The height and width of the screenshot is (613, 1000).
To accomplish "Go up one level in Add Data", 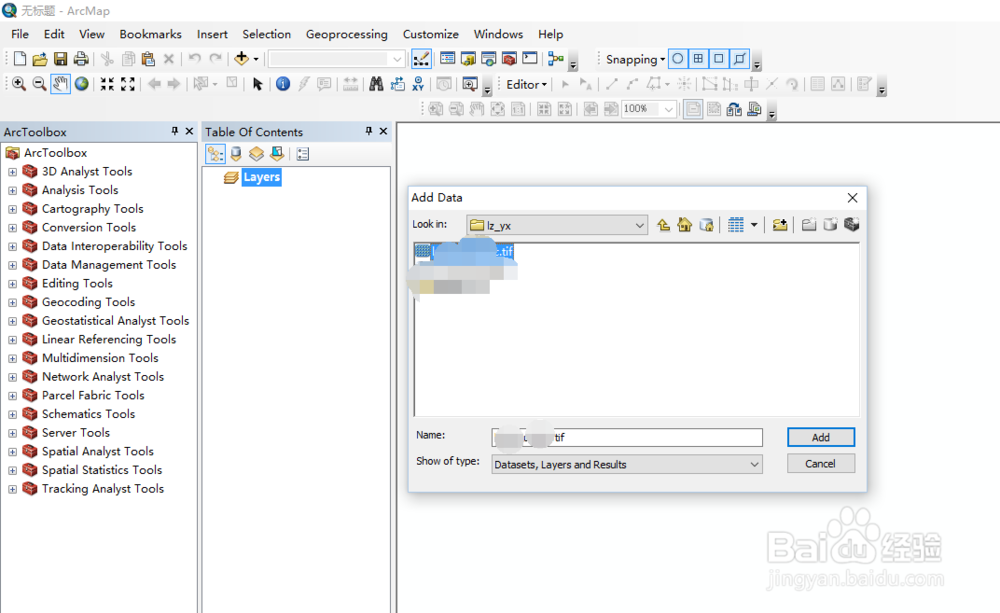I will click(x=663, y=225).
